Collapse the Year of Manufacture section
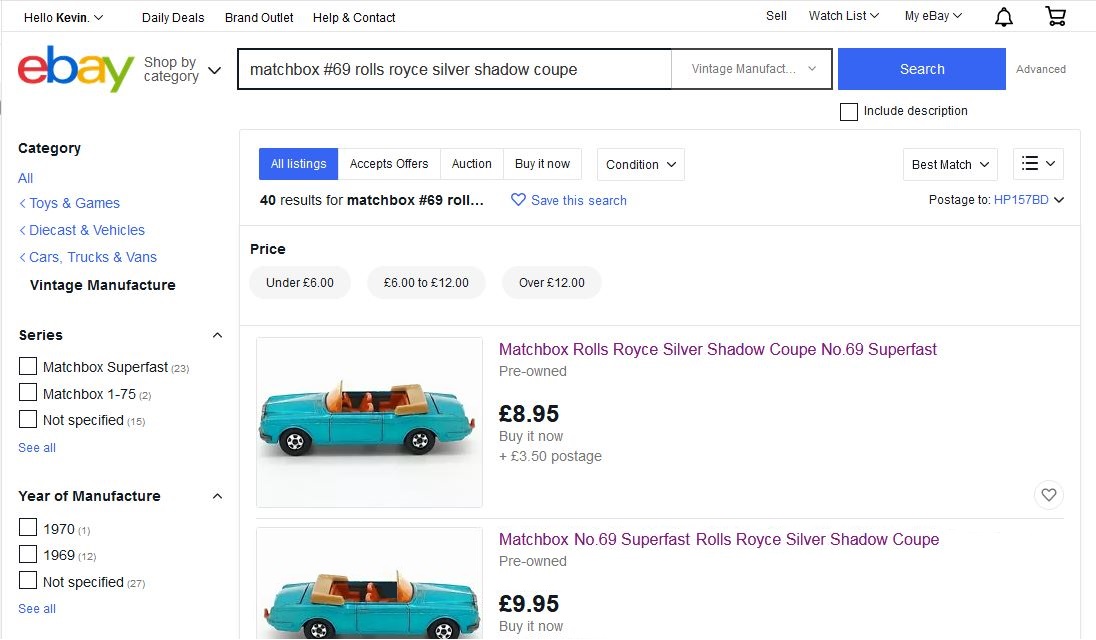 (218, 496)
